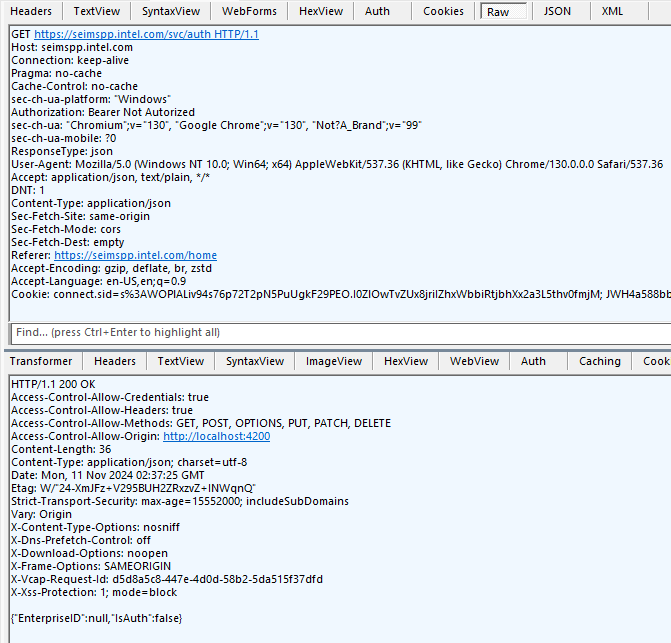This screenshot has height=643, width=671.
Task: Click X-Content-Type-Options: nosniff line
Action: (95, 527)
